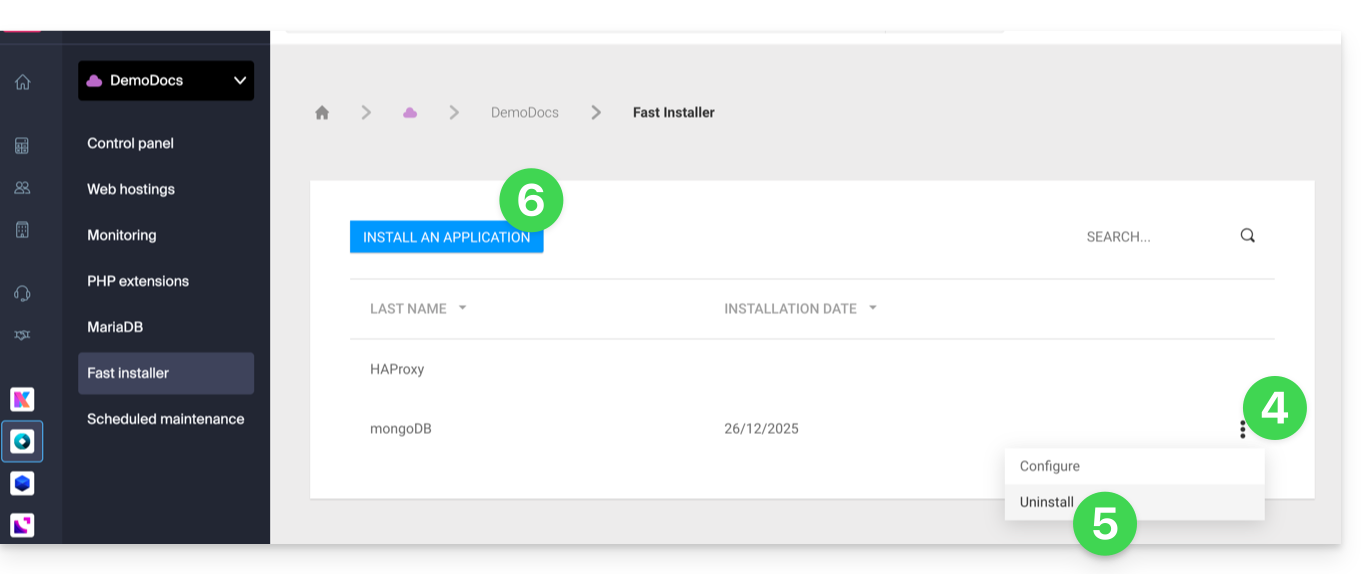This screenshot has height=574, width=1371.
Task: Click Install an Application button
Action: [446, 237]
